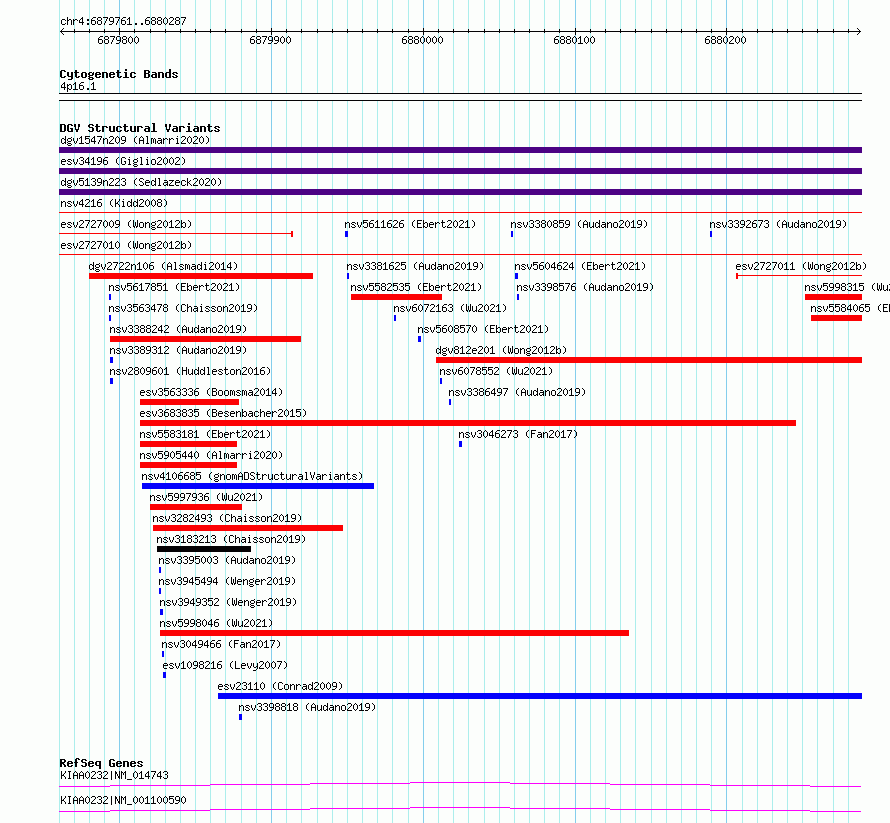Click the Cytogenetic Bands track title

[119, 74]
